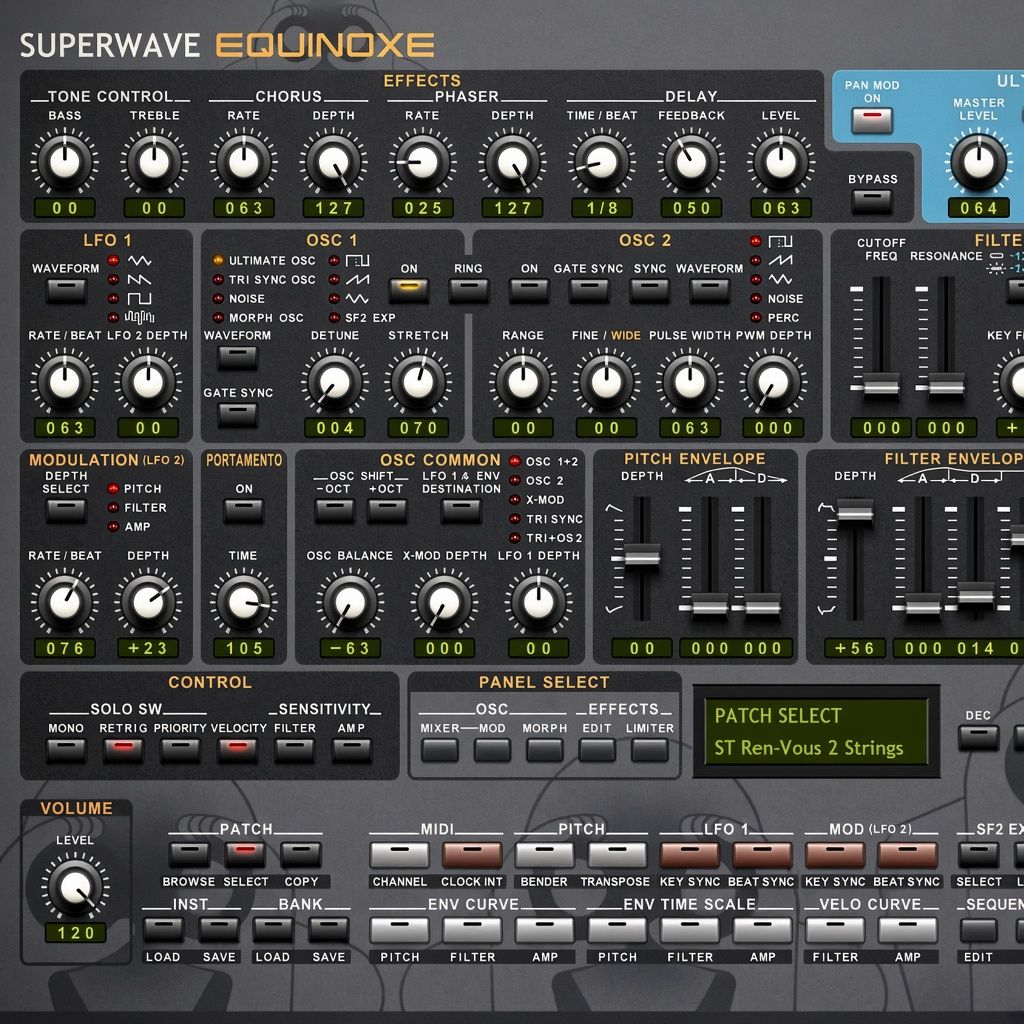Cycle the OSC 2 Waveform selector button

pyautogui.click(x=710, y=291)
